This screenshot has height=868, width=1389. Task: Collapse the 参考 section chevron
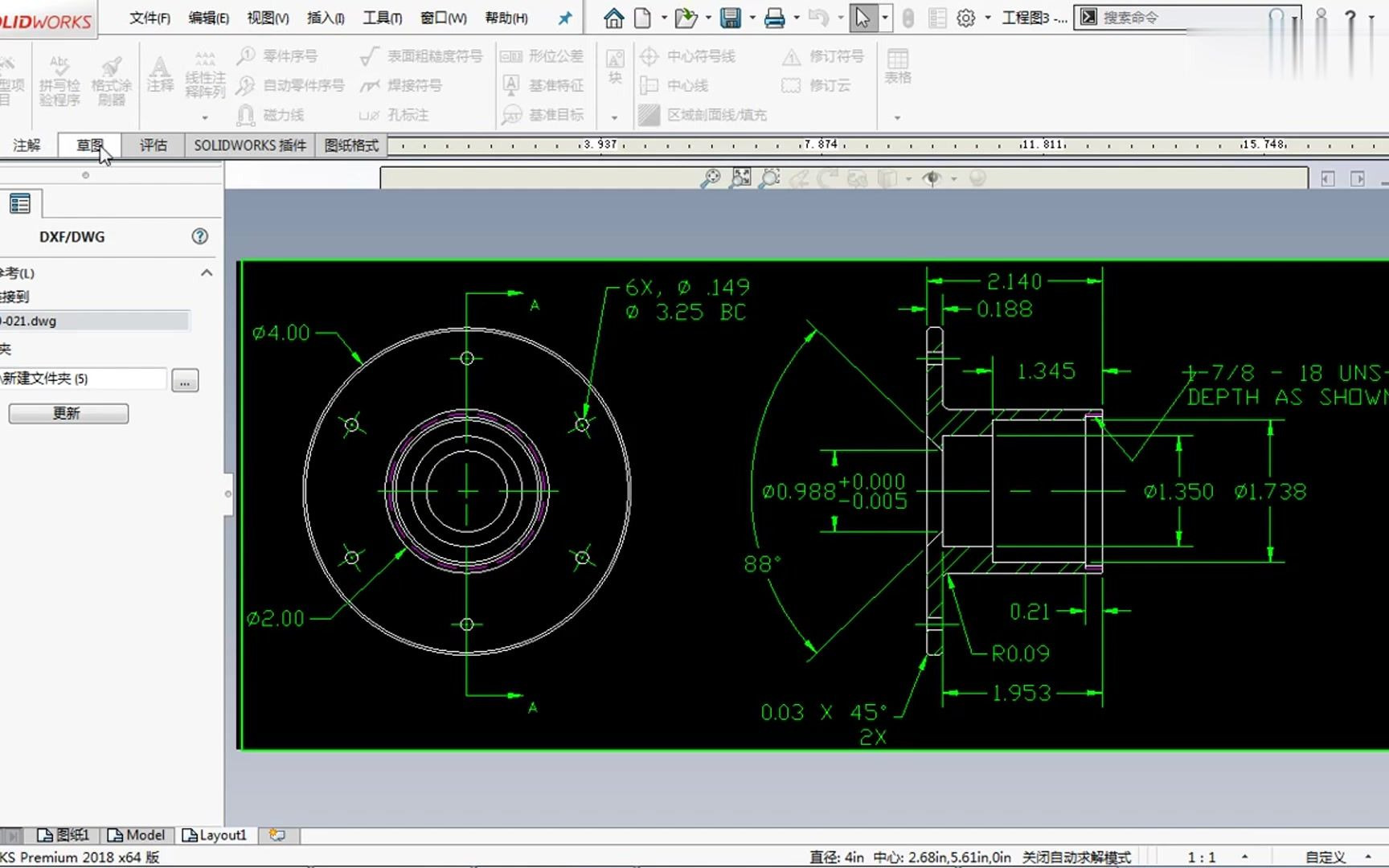tap(207, 272)
